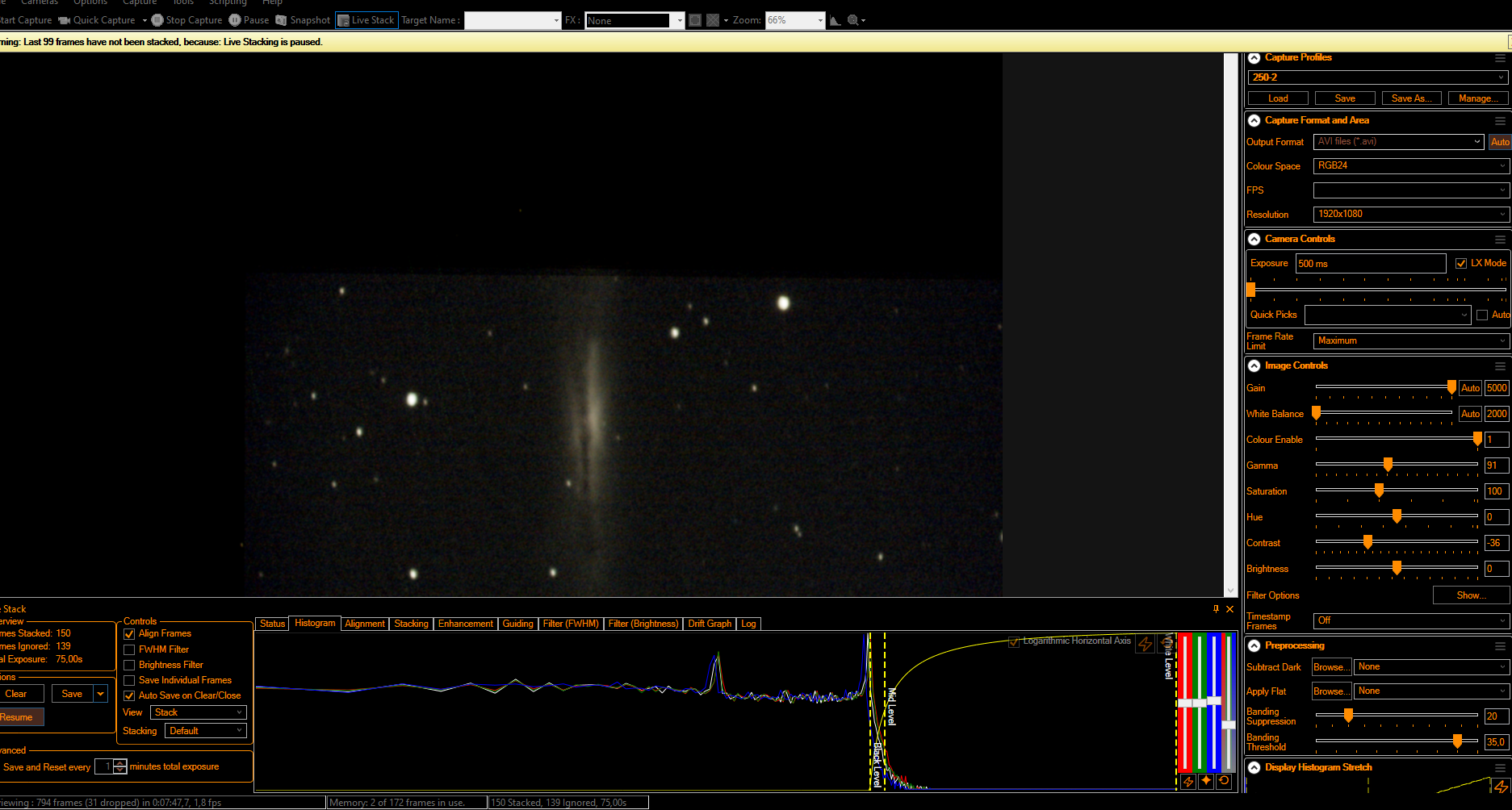Click Browse for Subtract Dark
Viewport: 1512px width, 810px height.
[x=1330, y=667]
